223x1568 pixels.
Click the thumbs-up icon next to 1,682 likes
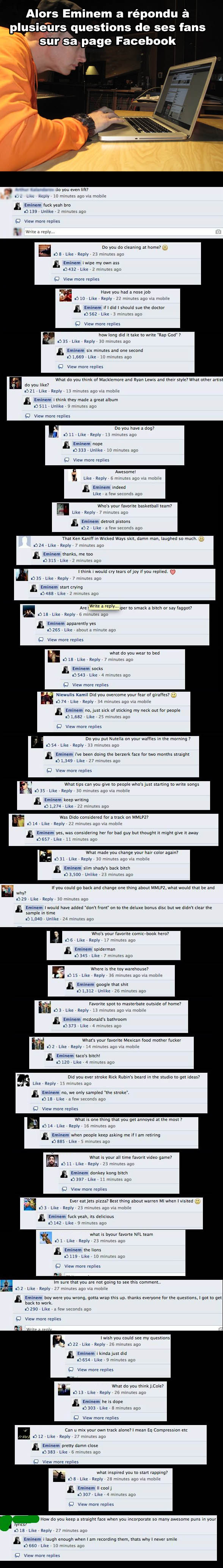click(x=68, y=717)
